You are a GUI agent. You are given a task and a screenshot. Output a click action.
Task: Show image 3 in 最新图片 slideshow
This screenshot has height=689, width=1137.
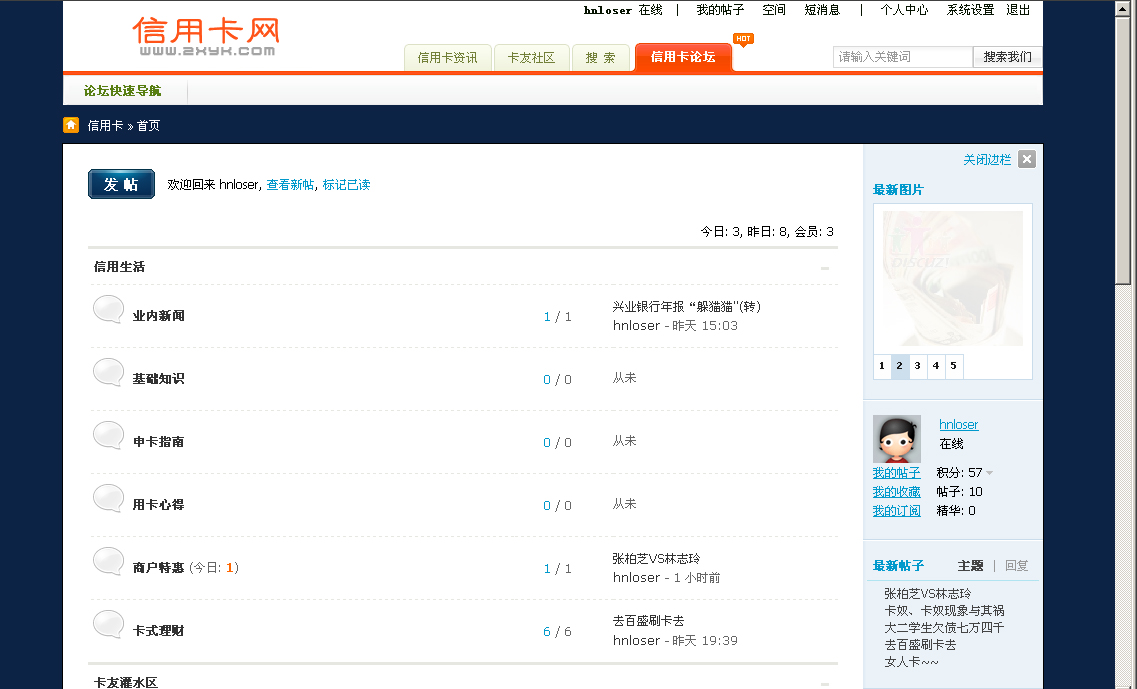point(917,366)
